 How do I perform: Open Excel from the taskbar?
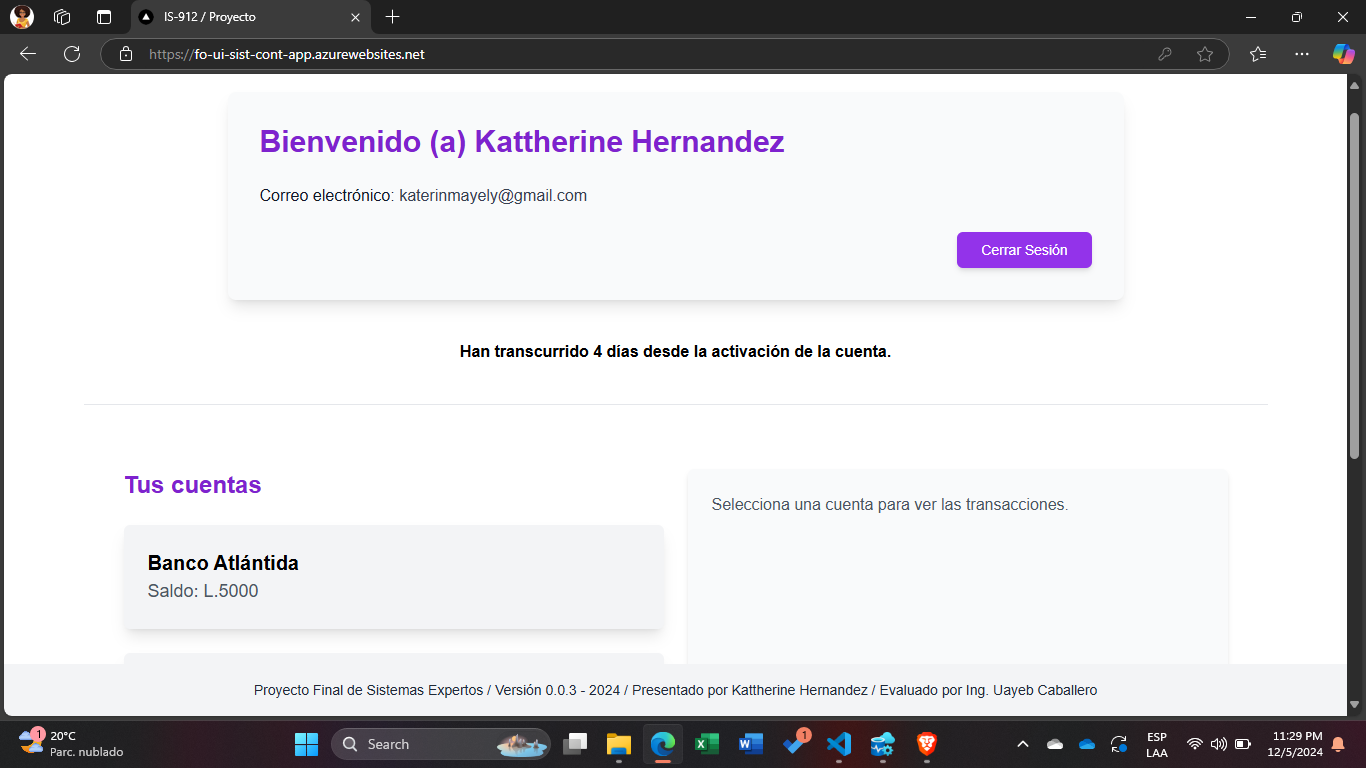pyautogui.click(x=707, y=744)
